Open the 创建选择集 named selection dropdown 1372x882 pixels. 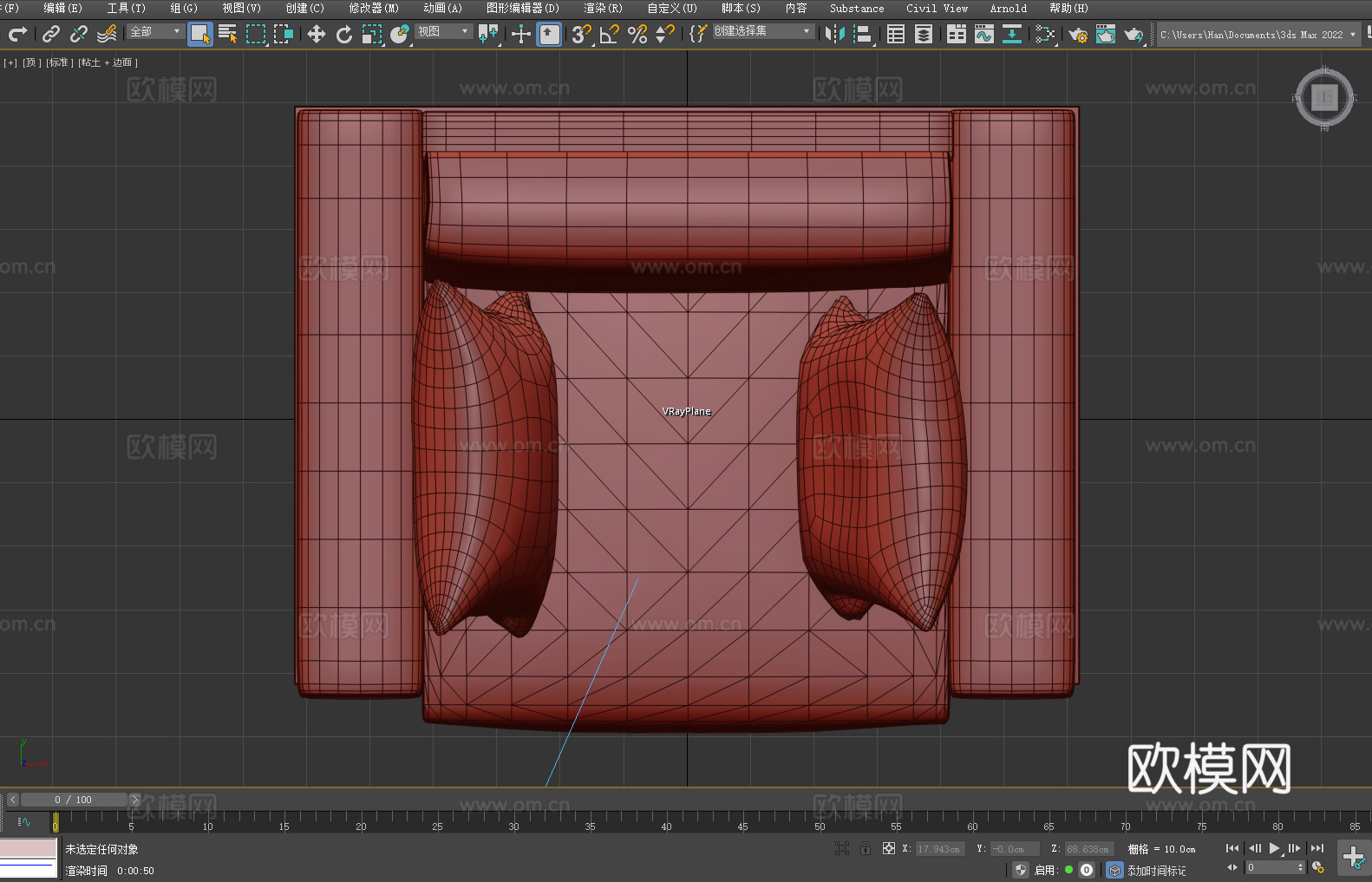[763, 31]
